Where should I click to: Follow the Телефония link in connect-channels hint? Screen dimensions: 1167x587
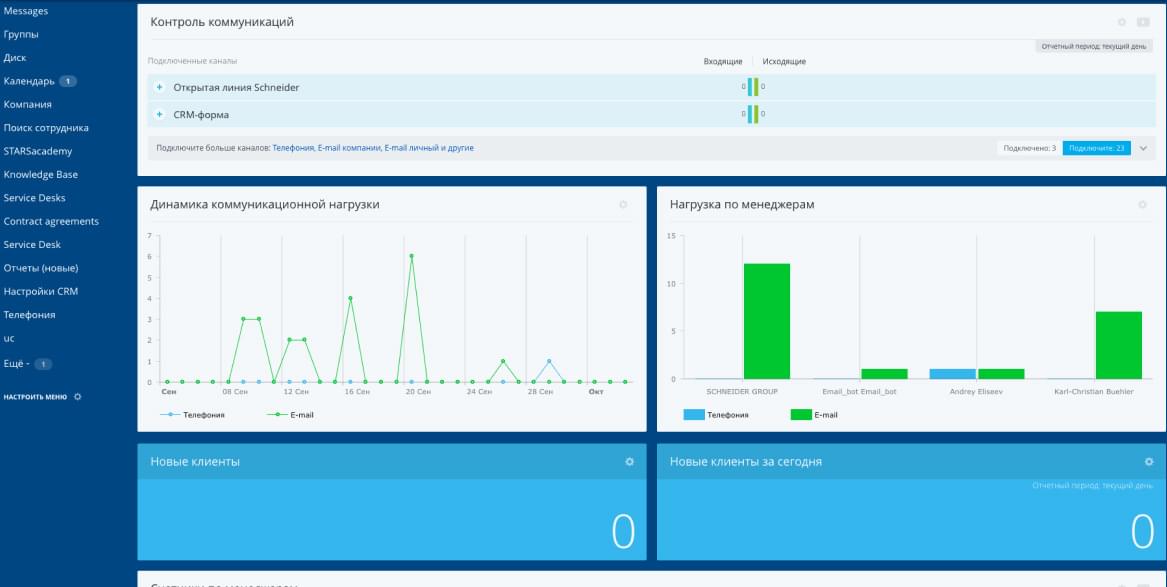click(x=293, y=148)
